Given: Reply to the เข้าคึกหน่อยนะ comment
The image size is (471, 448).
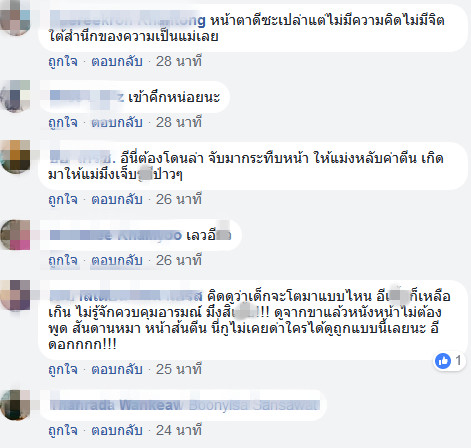Looking at the screenshot, I should [117, 123].
